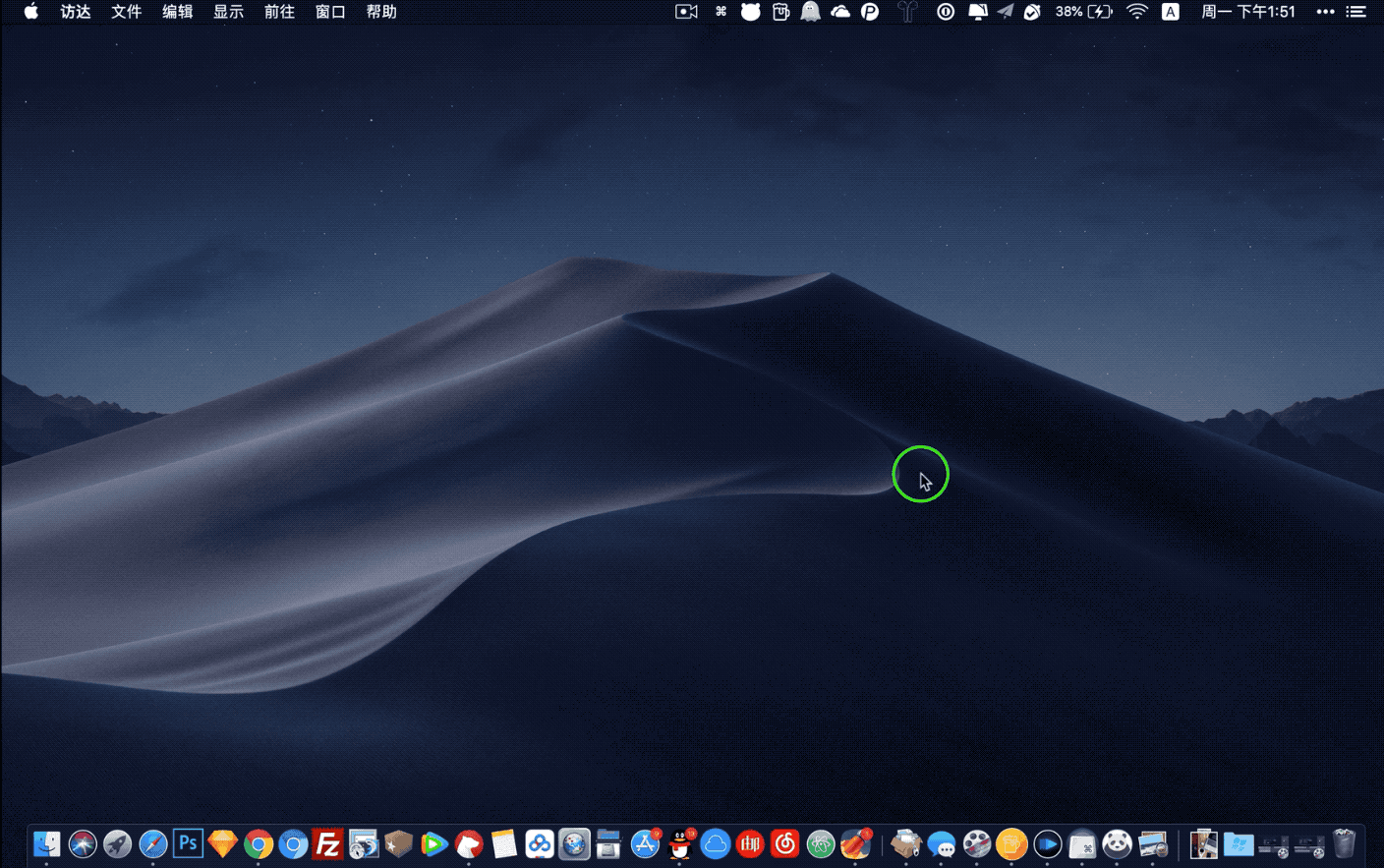The height and width of the screenshot is (868, 1384).
Task: Open the Atom editor from the Dock
Action: [820, 843]
